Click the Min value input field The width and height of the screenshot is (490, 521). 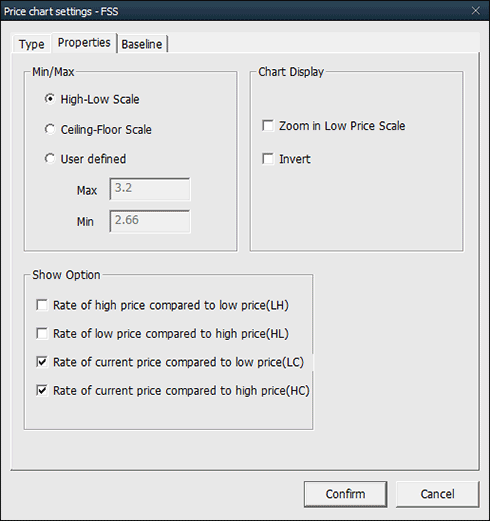tap(150, 221)
